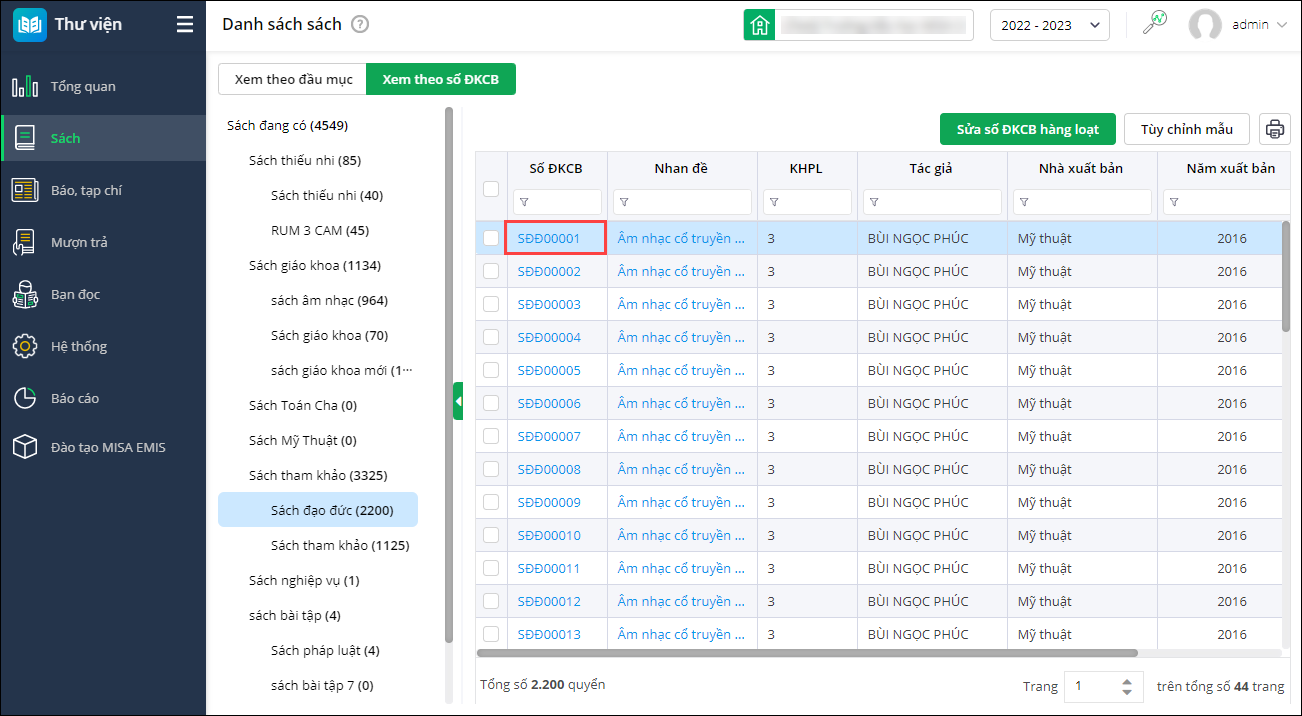Select Sách tham khảo (3325) category

tap(318, 475)
